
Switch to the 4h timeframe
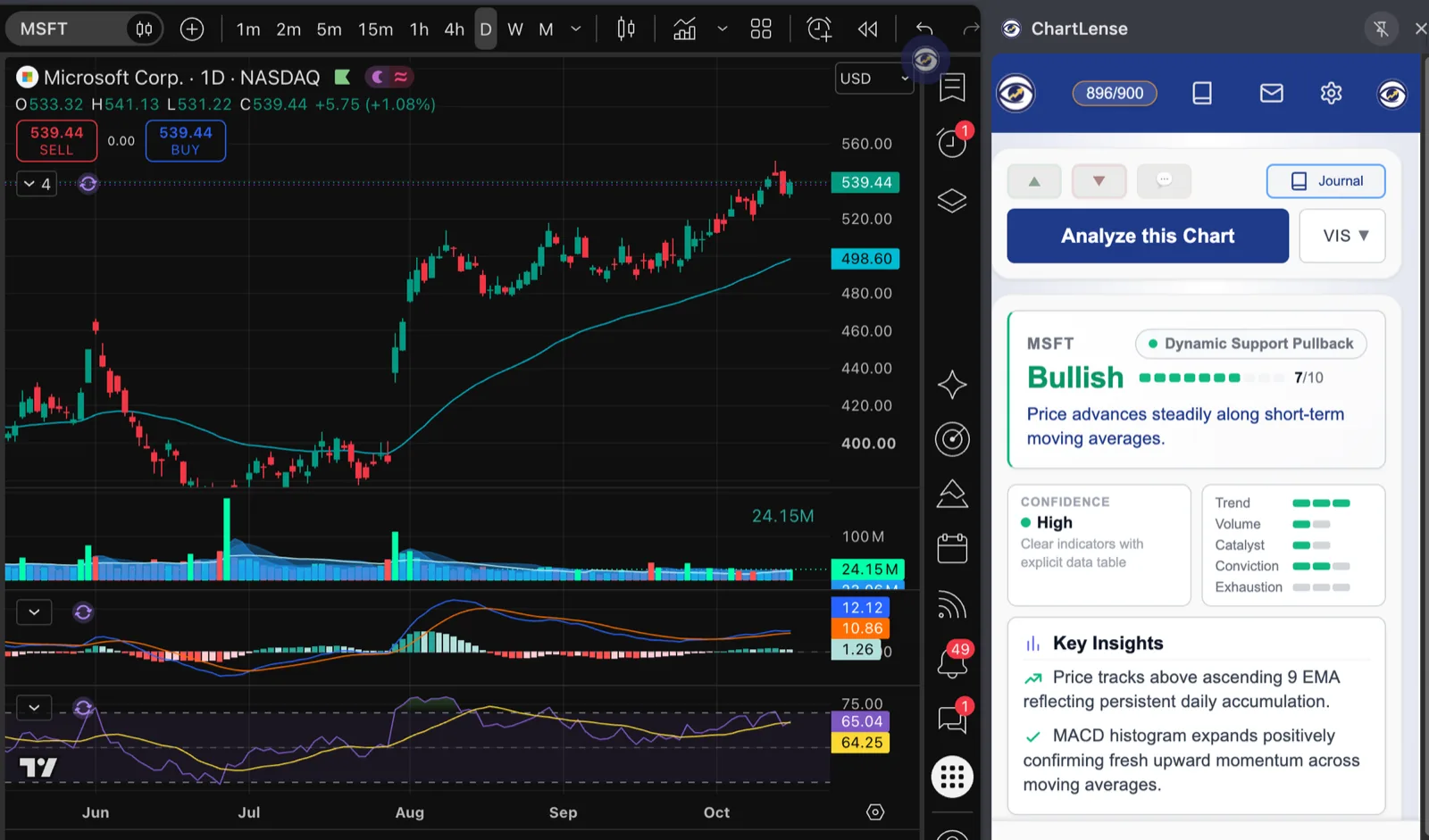tap(454, 29)
